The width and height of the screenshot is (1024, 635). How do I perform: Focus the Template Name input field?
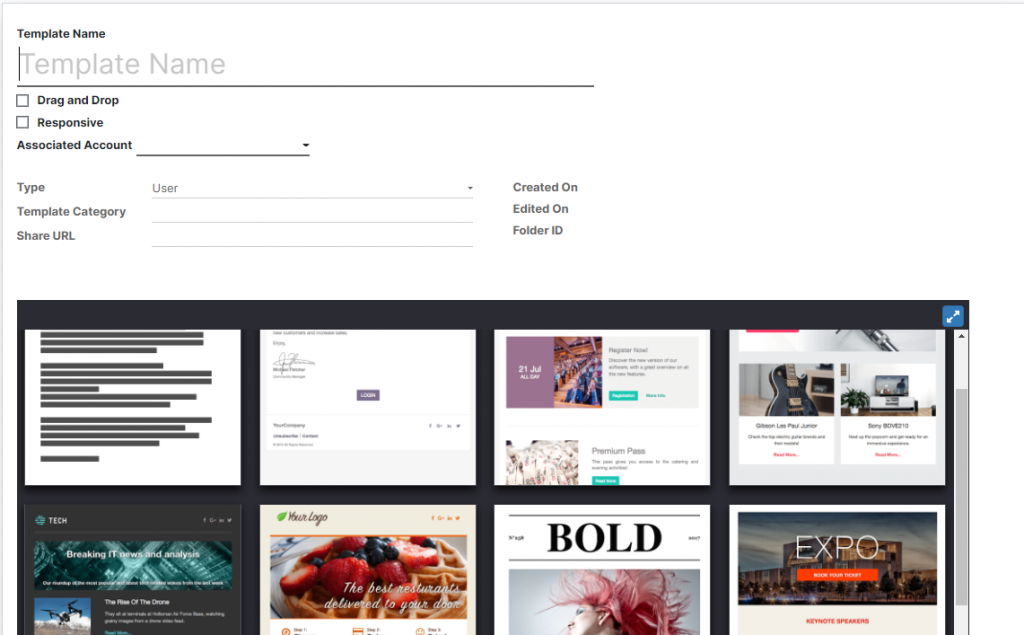(305, 65)
